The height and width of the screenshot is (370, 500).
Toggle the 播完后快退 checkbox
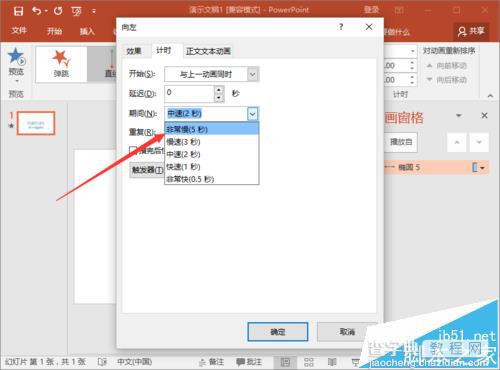click(x=133, y=150)
